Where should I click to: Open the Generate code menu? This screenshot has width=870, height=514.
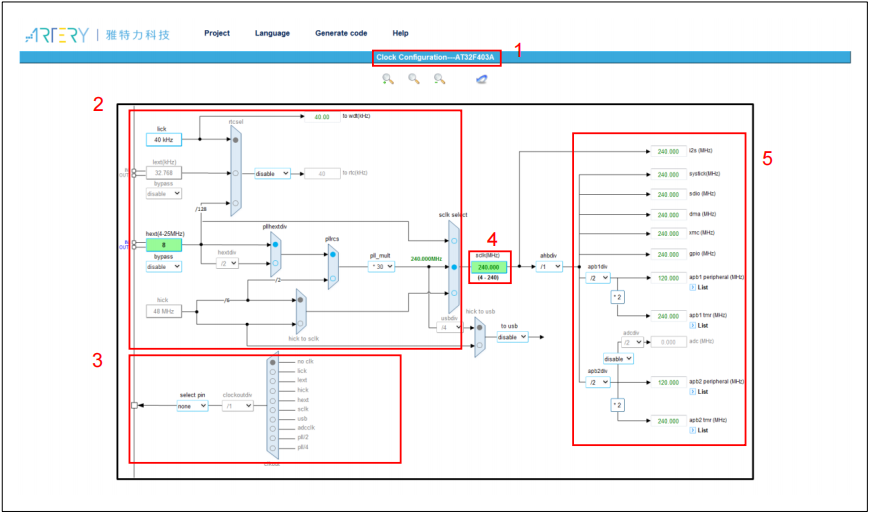tap(341, 33)
